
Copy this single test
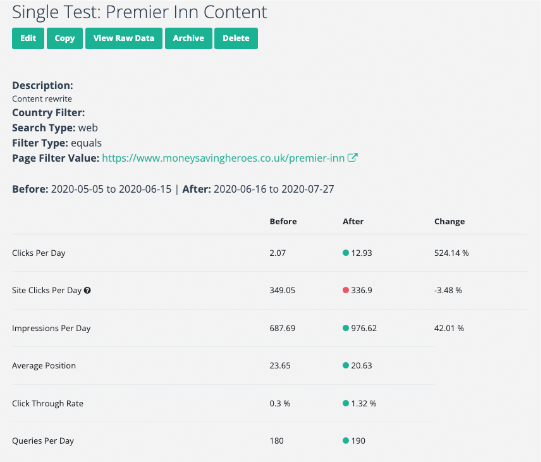tap(65, 38)
